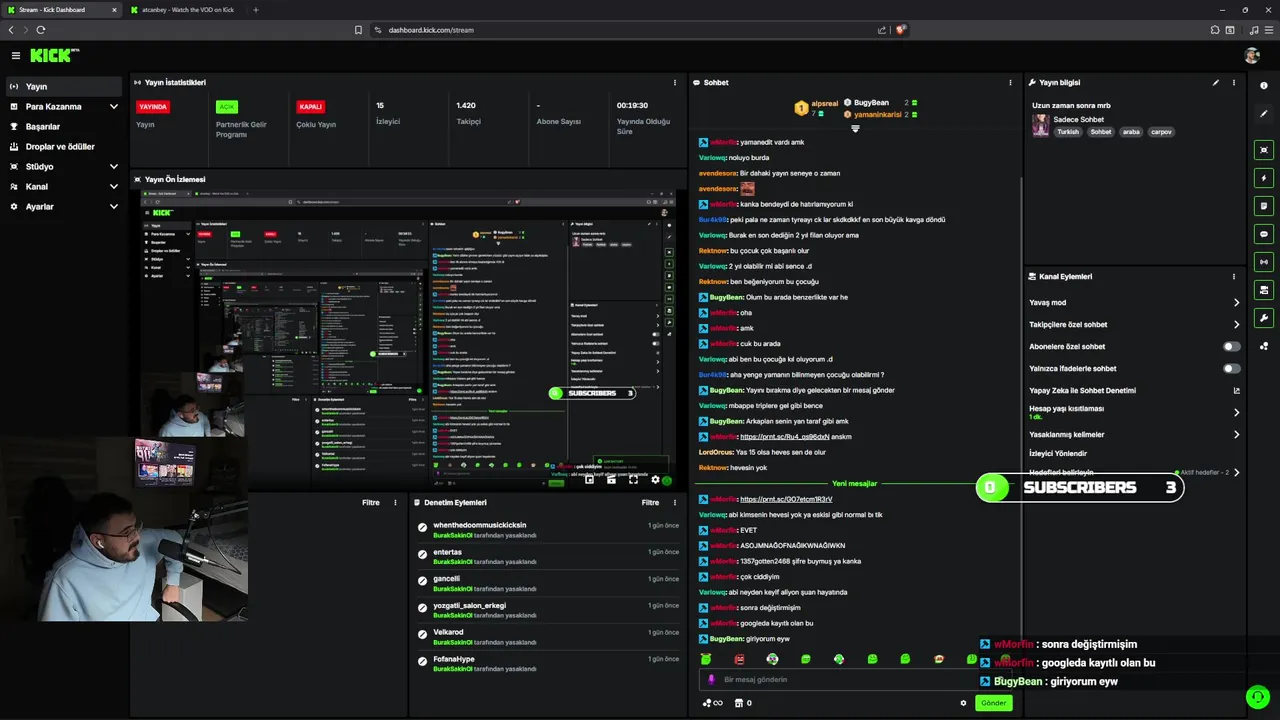
Task: Open Takipçilere özel sohbet options
Action: (1134, 325)
